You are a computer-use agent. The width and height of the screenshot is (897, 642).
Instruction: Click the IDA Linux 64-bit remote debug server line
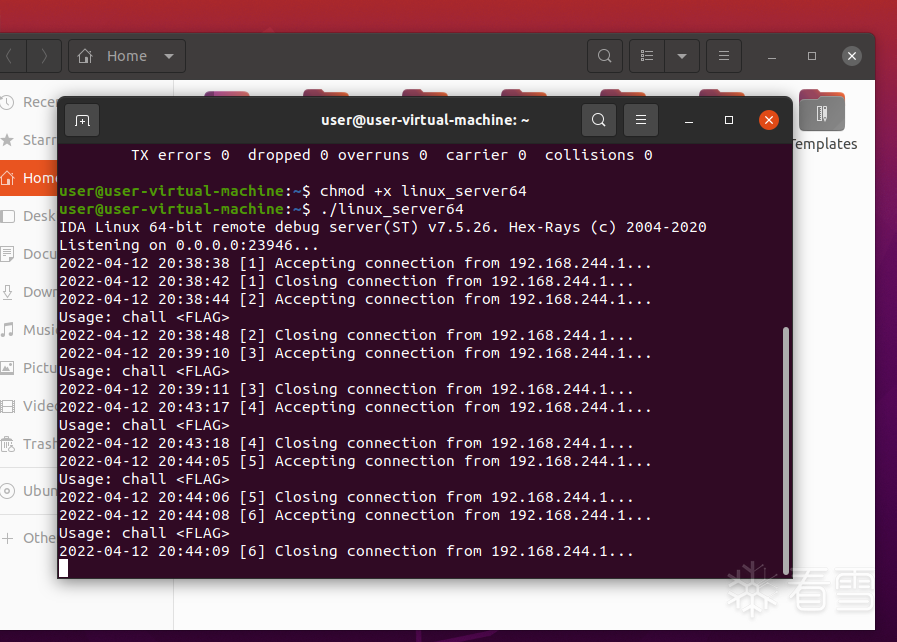click(383, 227)
